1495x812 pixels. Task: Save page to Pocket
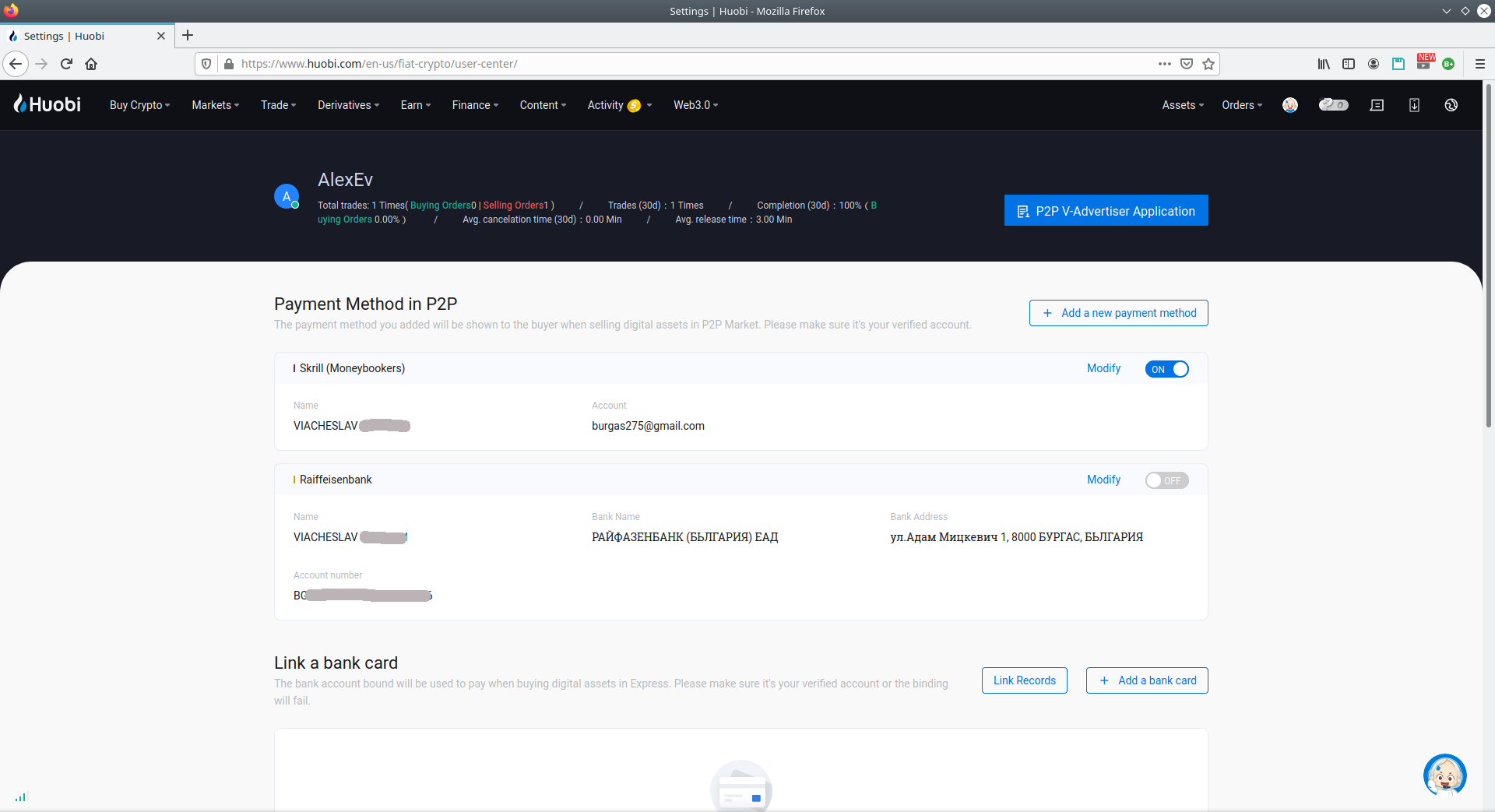[x=1187, y=64]
